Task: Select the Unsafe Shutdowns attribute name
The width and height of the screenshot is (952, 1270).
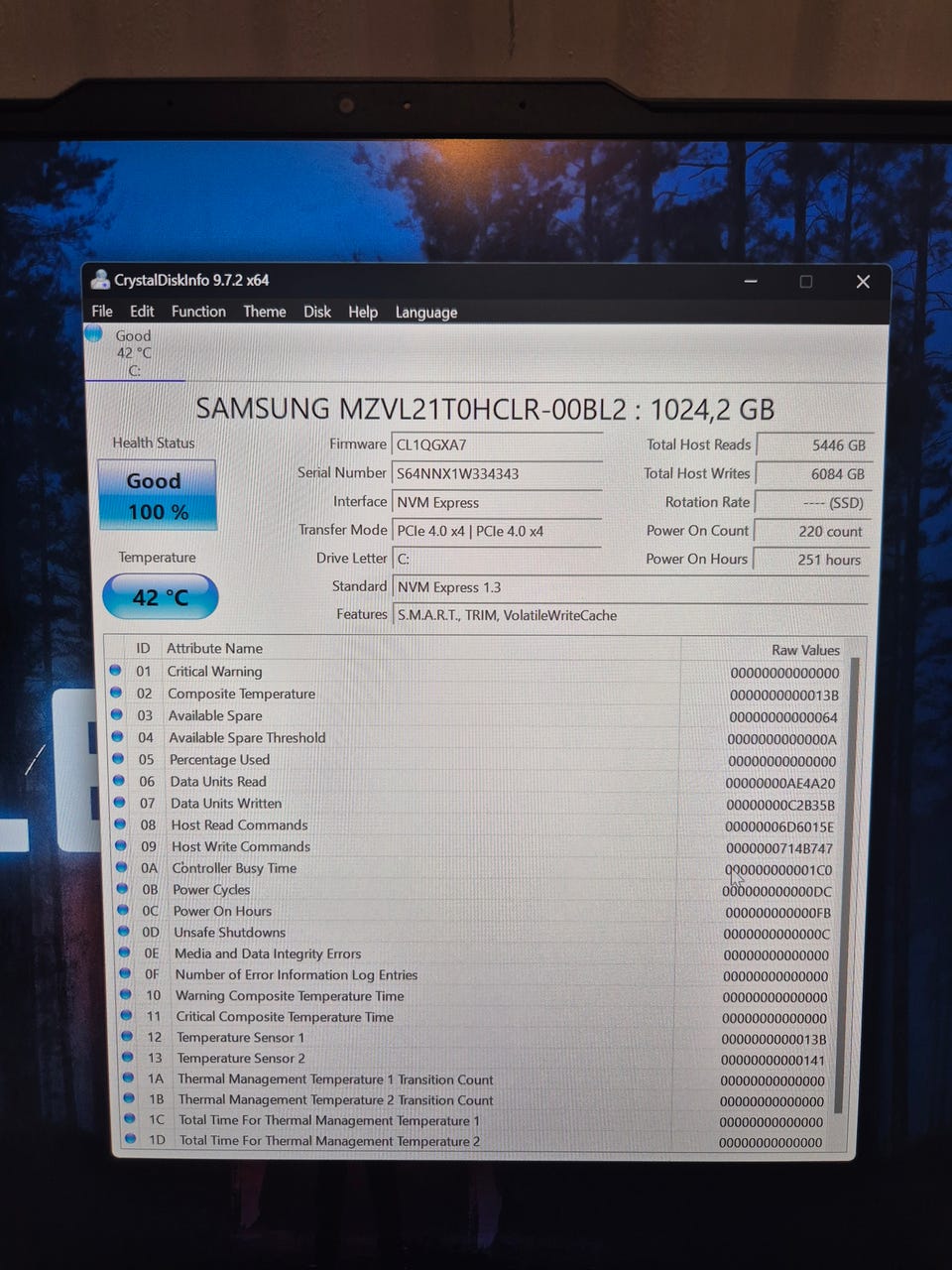Action: 229,933
